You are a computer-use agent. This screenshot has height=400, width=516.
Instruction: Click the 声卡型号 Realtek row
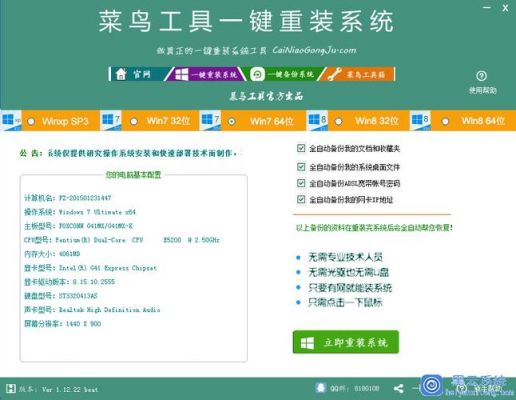(x=92, y=310)
